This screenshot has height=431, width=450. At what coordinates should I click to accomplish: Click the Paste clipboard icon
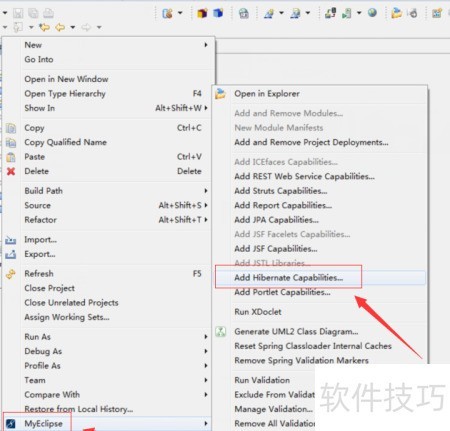click(11, 157)
